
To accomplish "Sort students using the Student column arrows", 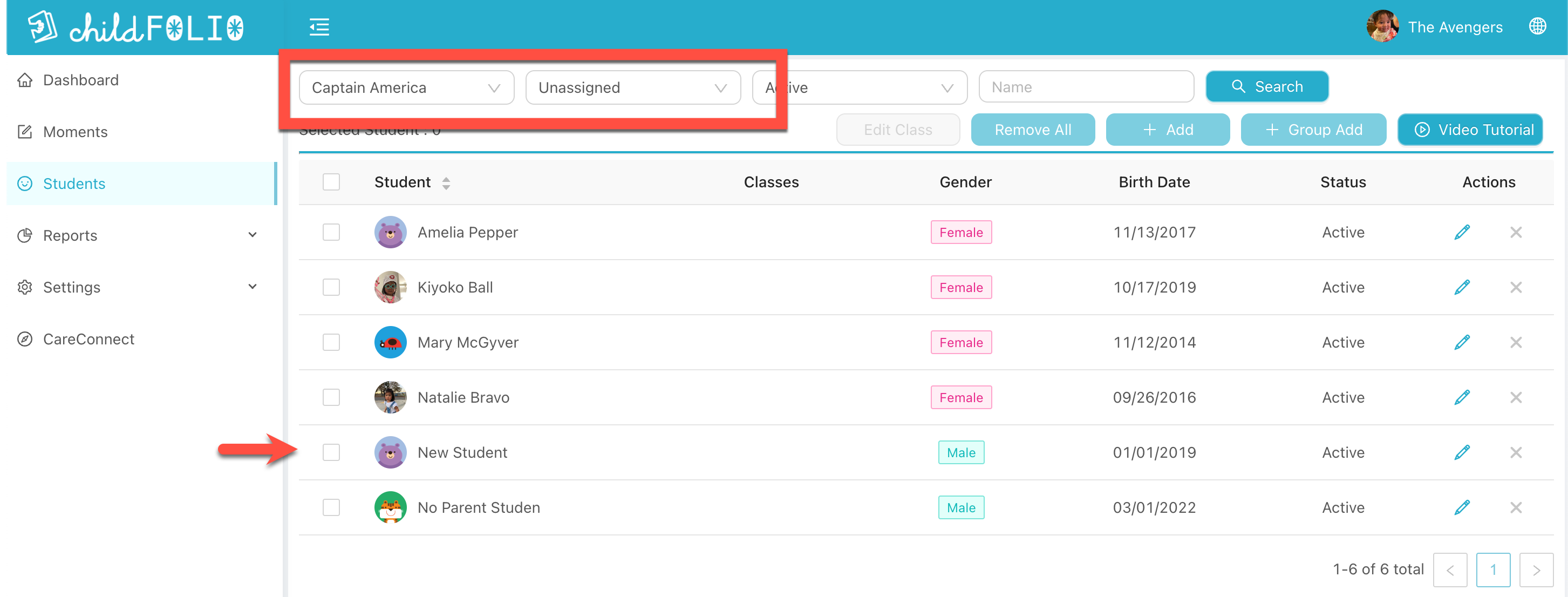I will coord(446,181).
